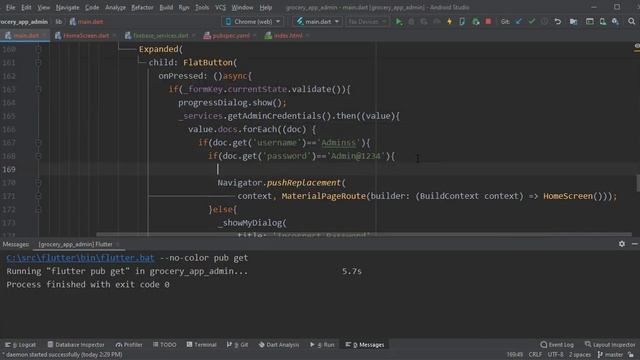Open Project Structure folder icon
The height and width of the screenshot is (360, 640).
pyautogui.click(x=573, y=22)
